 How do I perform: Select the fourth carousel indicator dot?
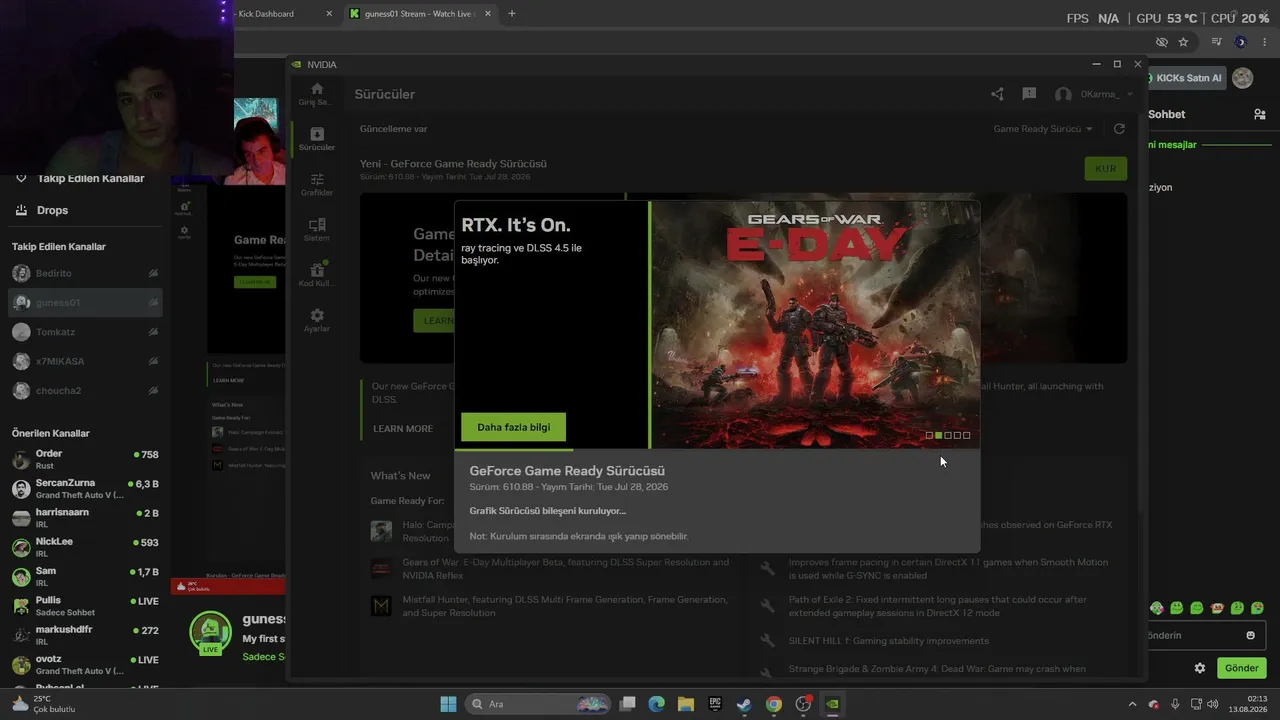[x=957, y=435]
